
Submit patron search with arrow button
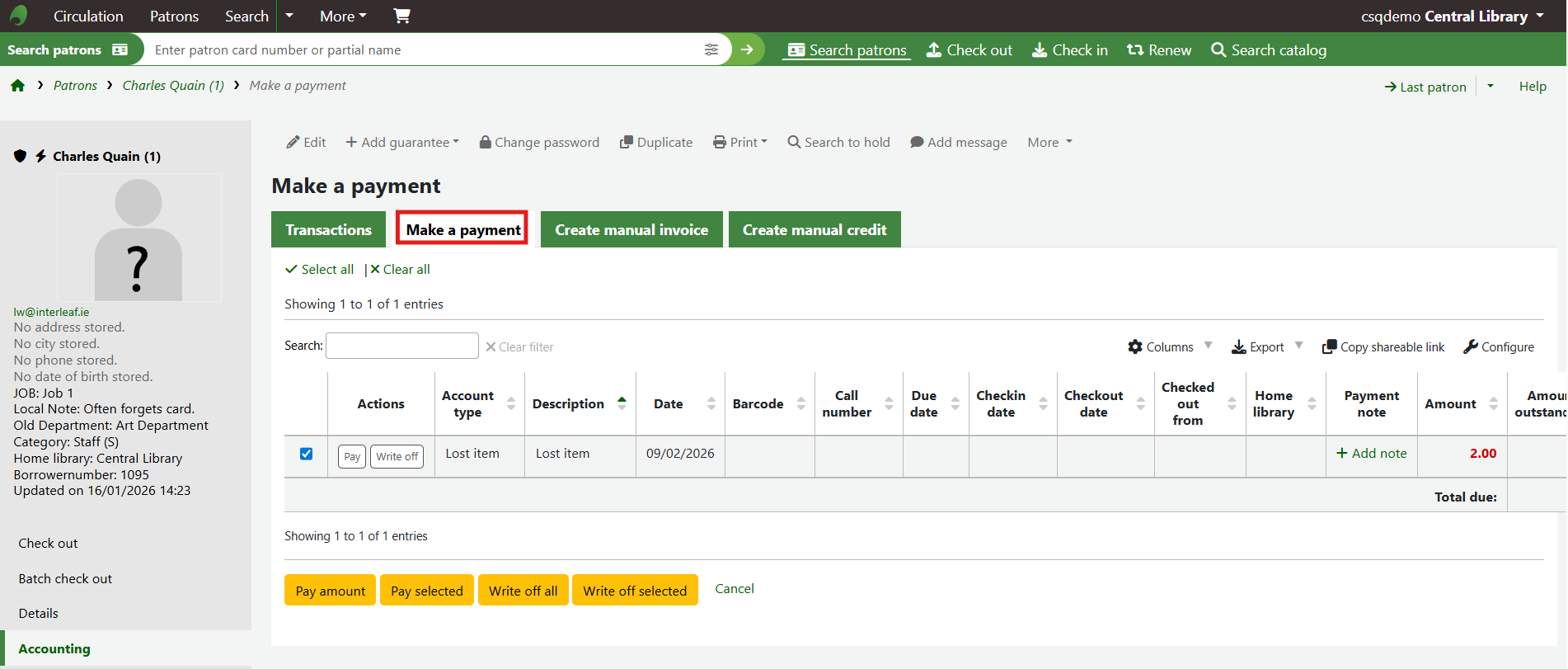pos(747,49)
